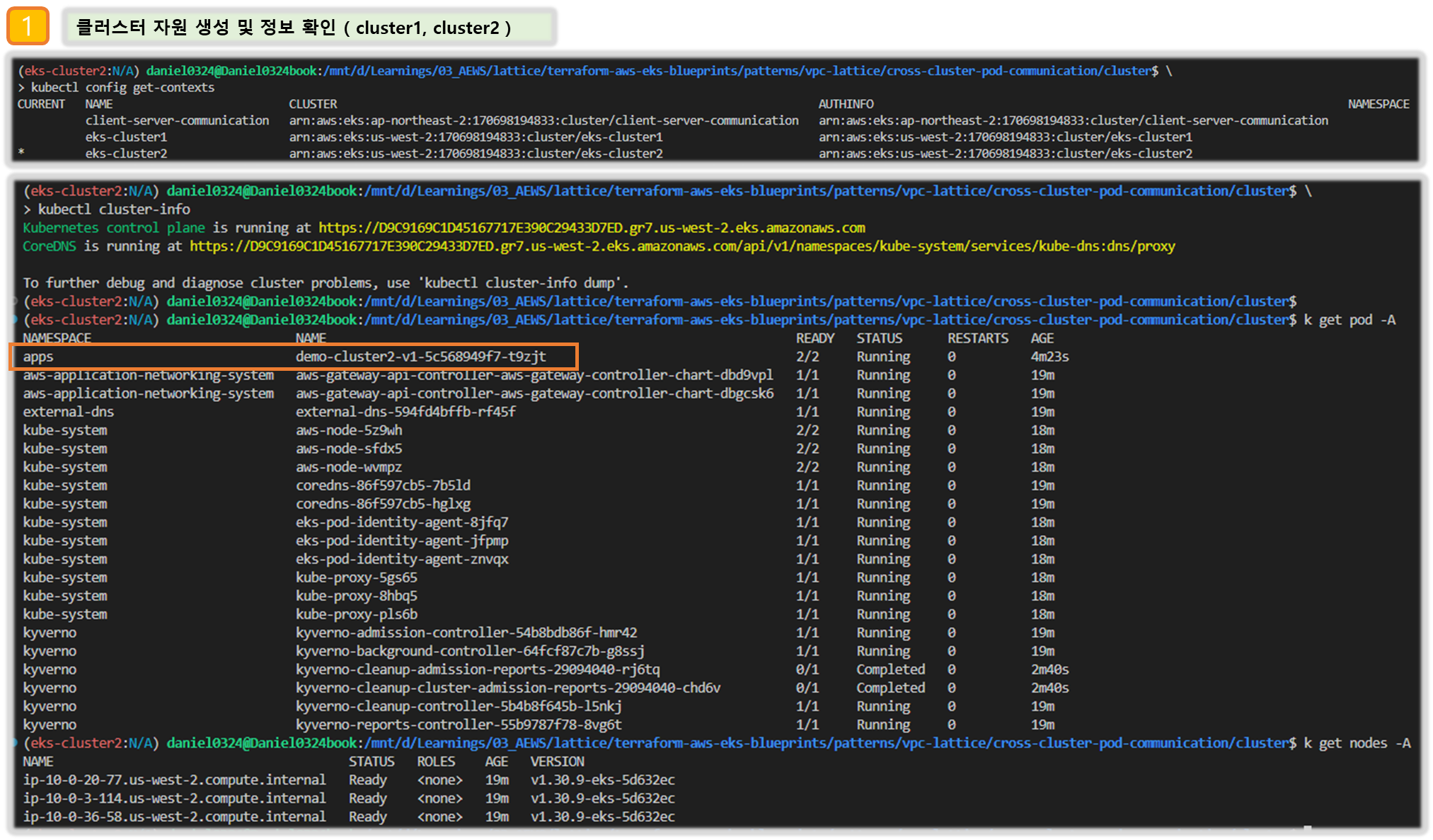Click the '2/2' ready value of the demo-cluster2 pod
Viewport: 1433px width, 840px height.
pyautogui.click(x=807, y=357)
